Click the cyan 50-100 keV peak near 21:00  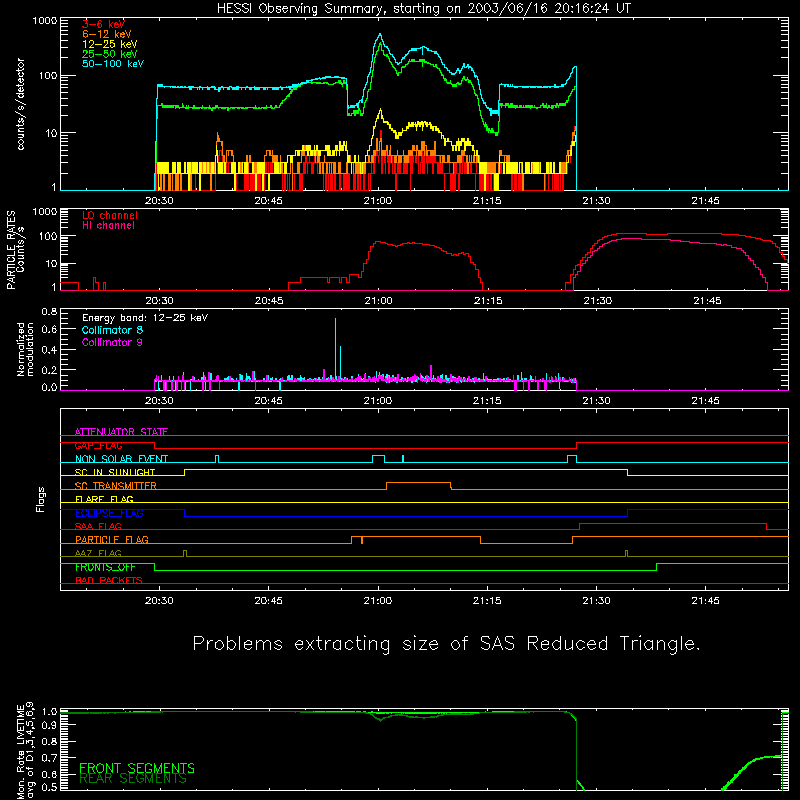click(380, 35)
